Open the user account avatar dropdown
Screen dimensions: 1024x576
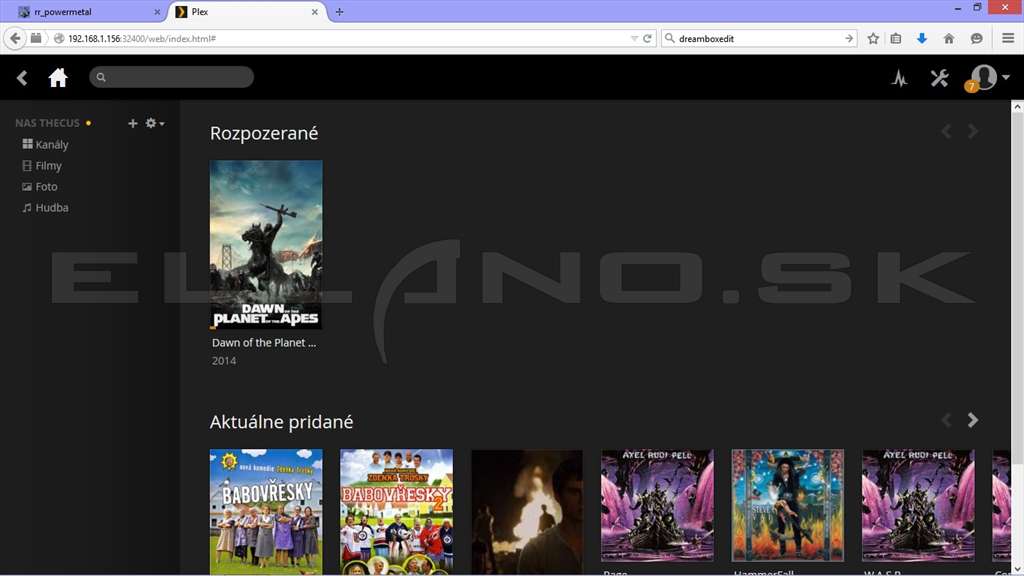click(988, 78)
